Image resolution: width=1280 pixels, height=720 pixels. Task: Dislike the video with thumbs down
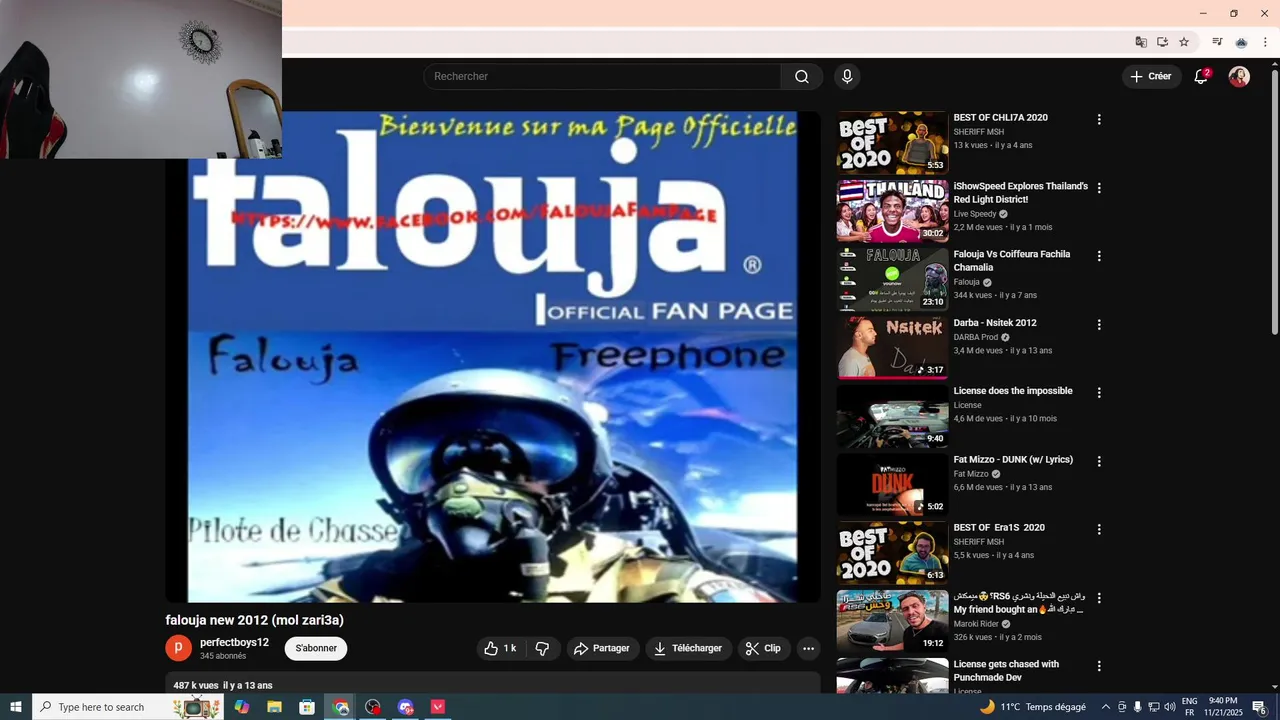[x=542, y=648]
